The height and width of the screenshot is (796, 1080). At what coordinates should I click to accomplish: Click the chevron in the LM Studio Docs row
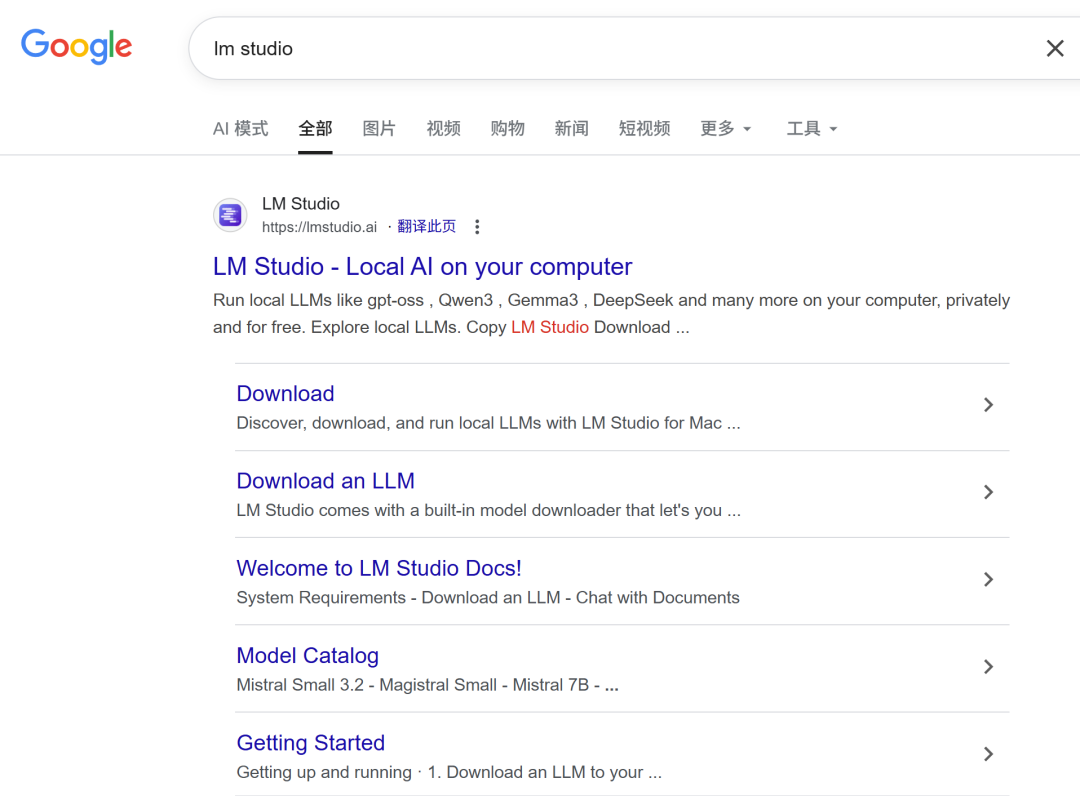pyautogui.click(x=988, y=579)
